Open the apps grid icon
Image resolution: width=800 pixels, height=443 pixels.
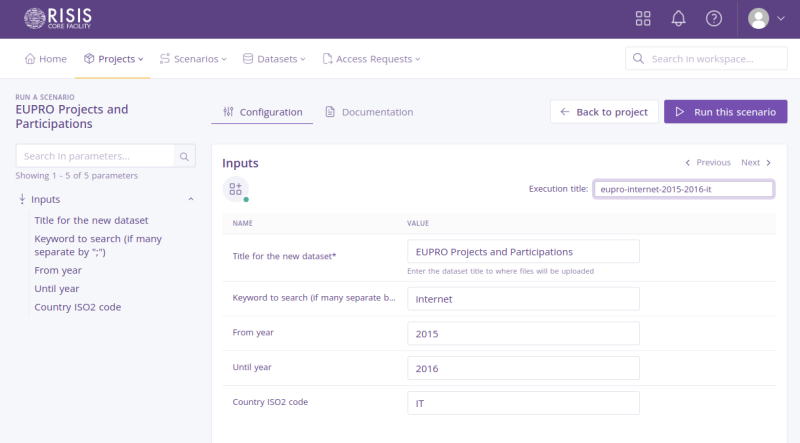643,19
